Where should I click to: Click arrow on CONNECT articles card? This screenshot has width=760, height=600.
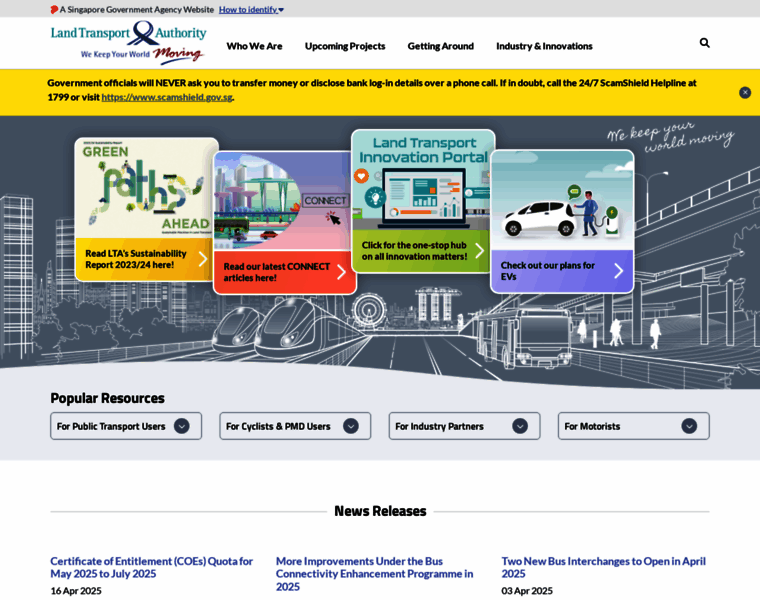[x=341, y=272]
